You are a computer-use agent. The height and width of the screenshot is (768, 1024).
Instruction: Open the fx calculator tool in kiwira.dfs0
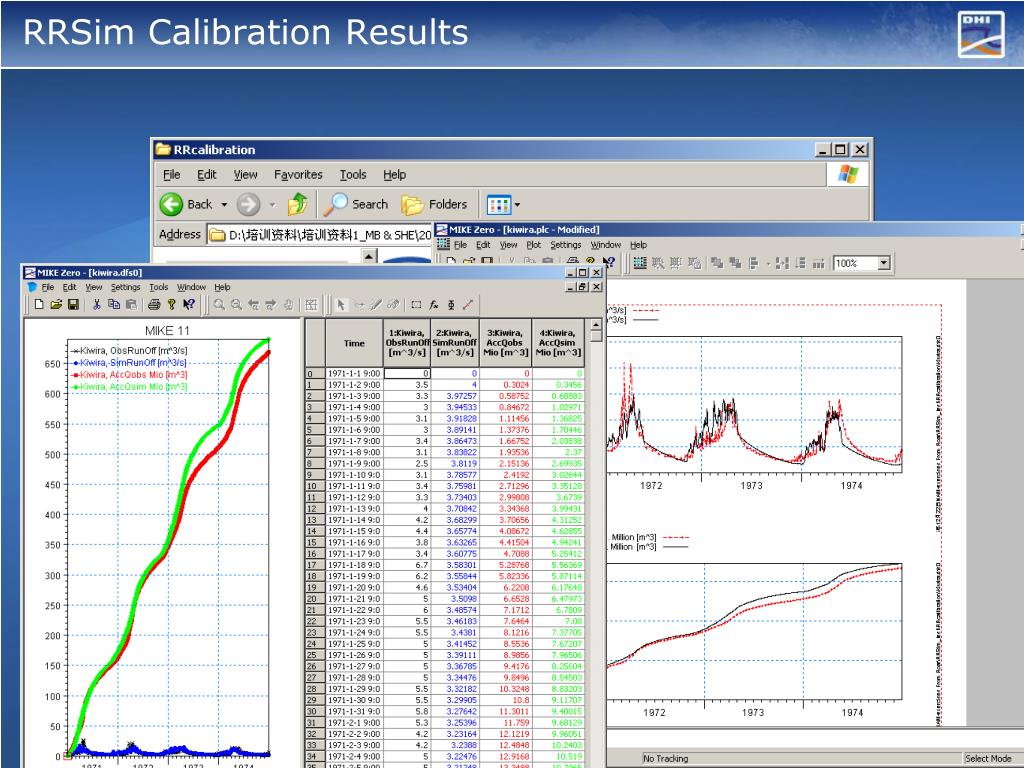coord(434,304)
